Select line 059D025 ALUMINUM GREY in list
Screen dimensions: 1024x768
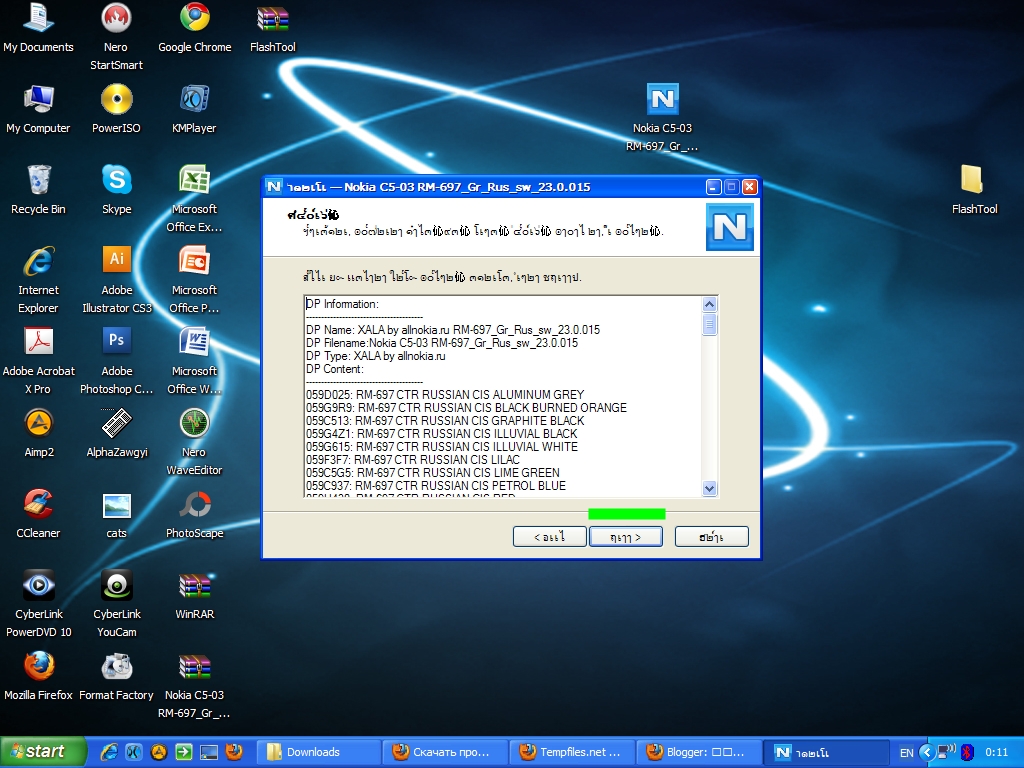pos(445,394)
